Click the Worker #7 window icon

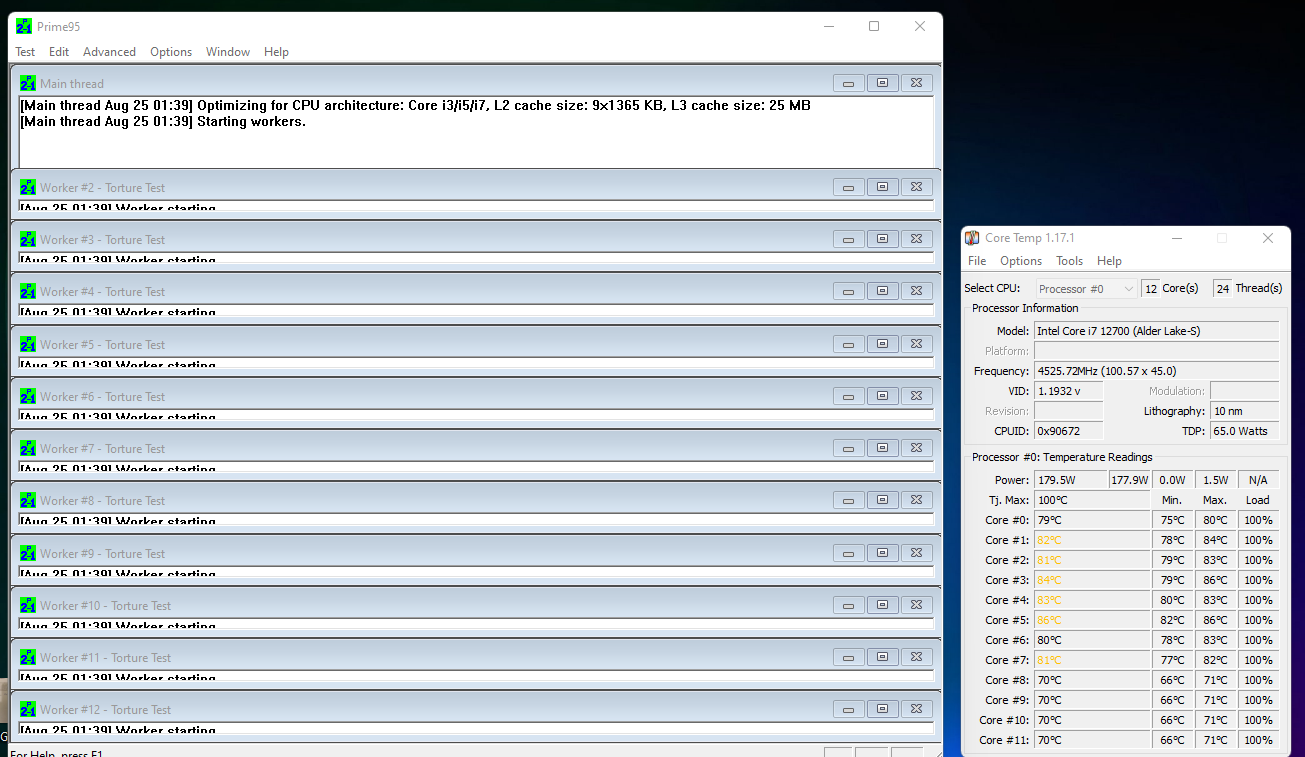pyautogui.click(x=28, y=449)
